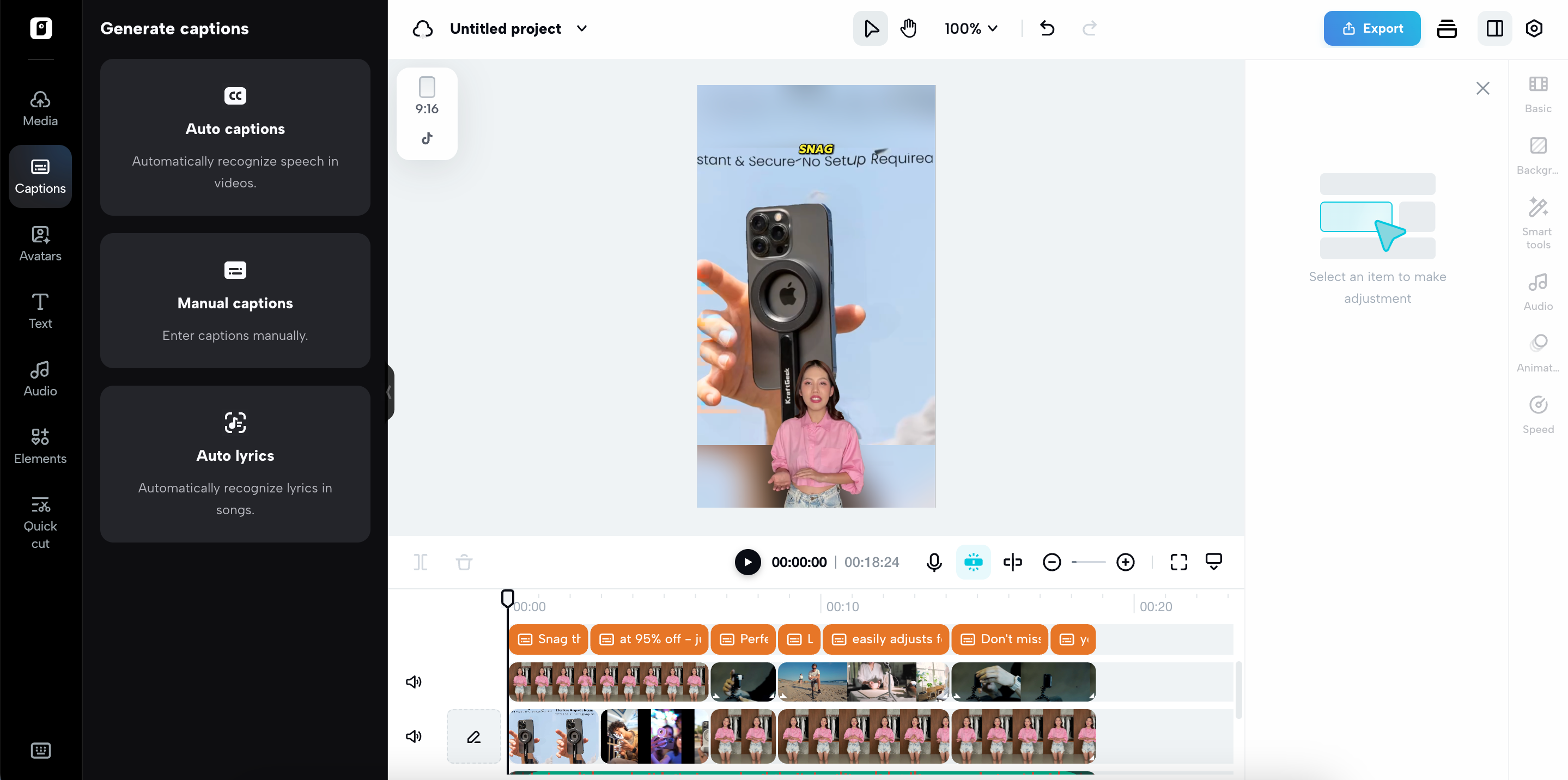
Task: Click the Export button
Action: pyautogui.click(x=1371, y=28)
